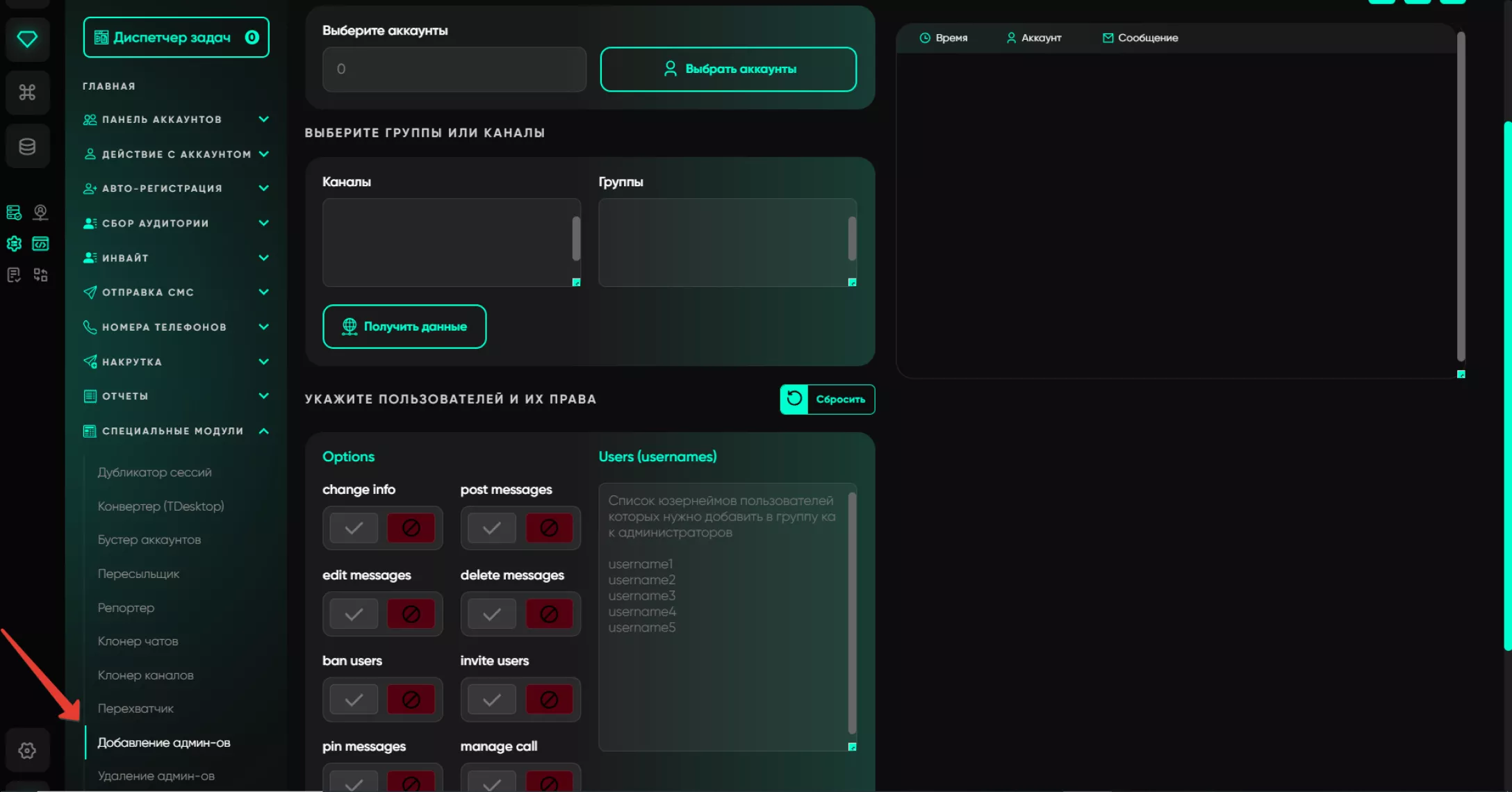Expand Действие с аккаунтом chevron
Screen dimensions: 1512x792
(x=264, y=154)
